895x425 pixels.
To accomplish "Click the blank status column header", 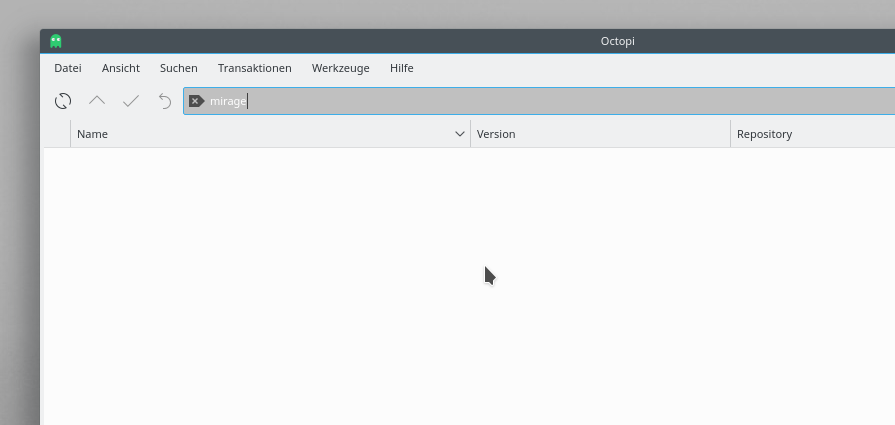I will tap(57, 134).
